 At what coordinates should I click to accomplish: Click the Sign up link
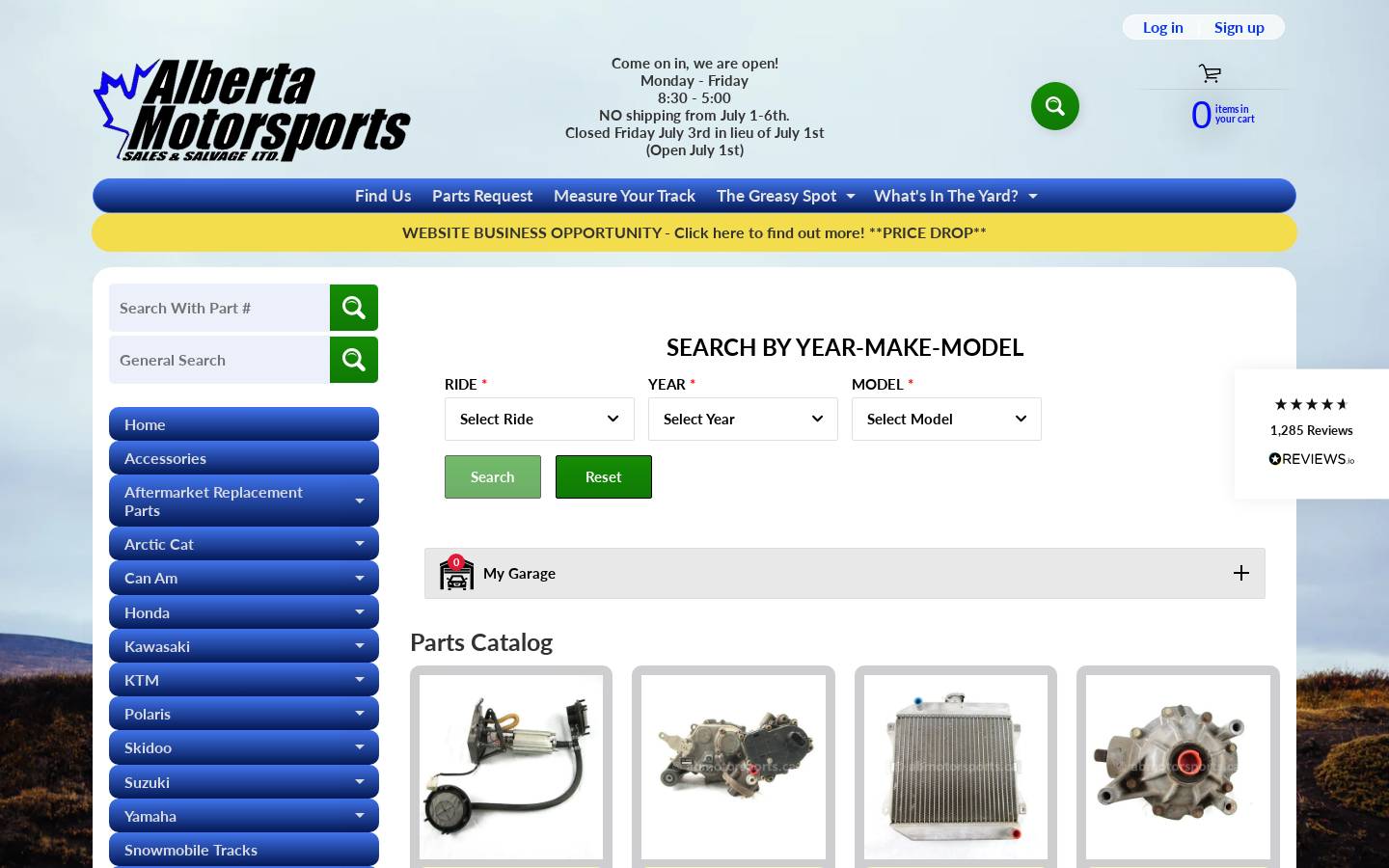click(x=1239, y=27)
